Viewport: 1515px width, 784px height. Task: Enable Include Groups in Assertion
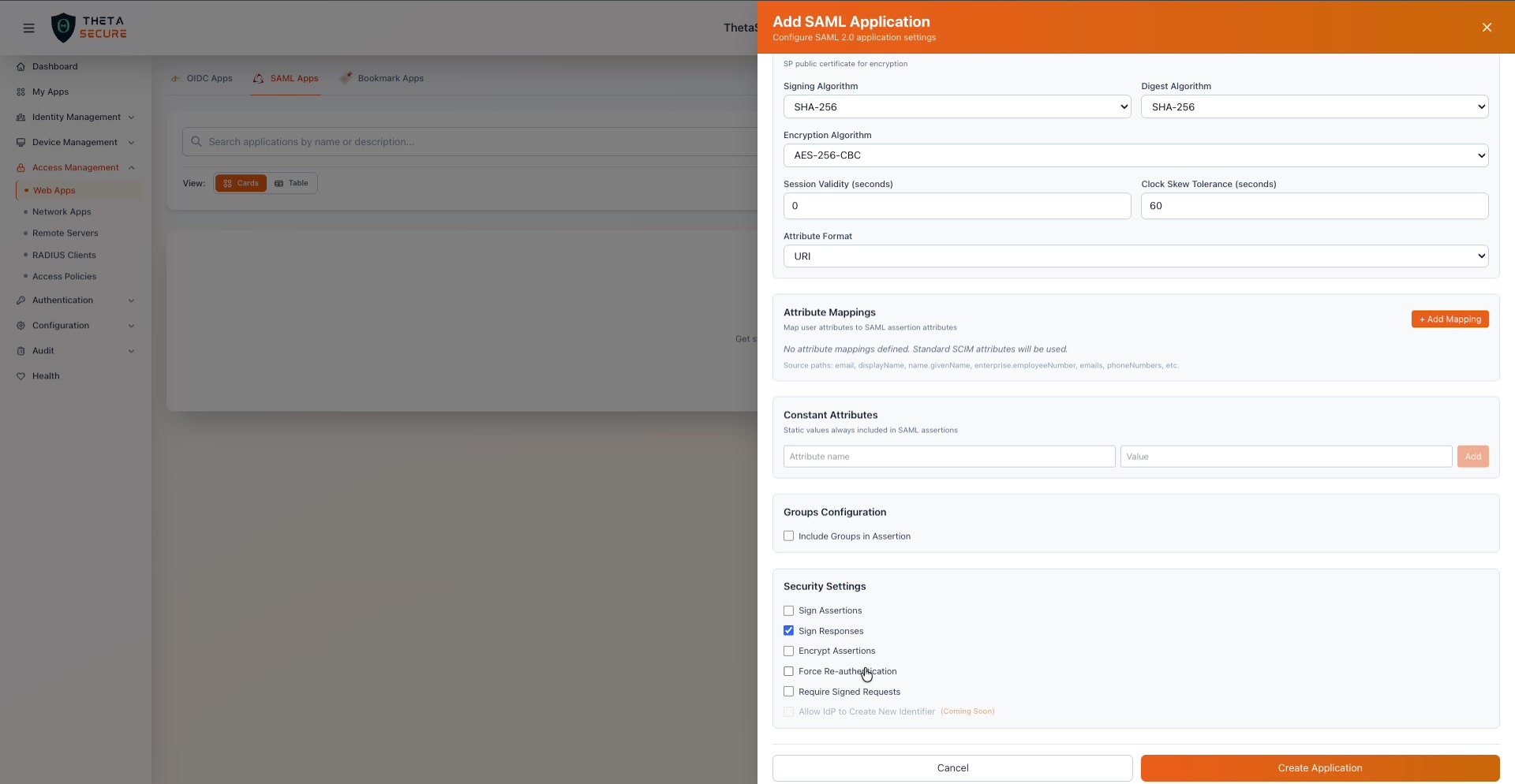point(788,536)
